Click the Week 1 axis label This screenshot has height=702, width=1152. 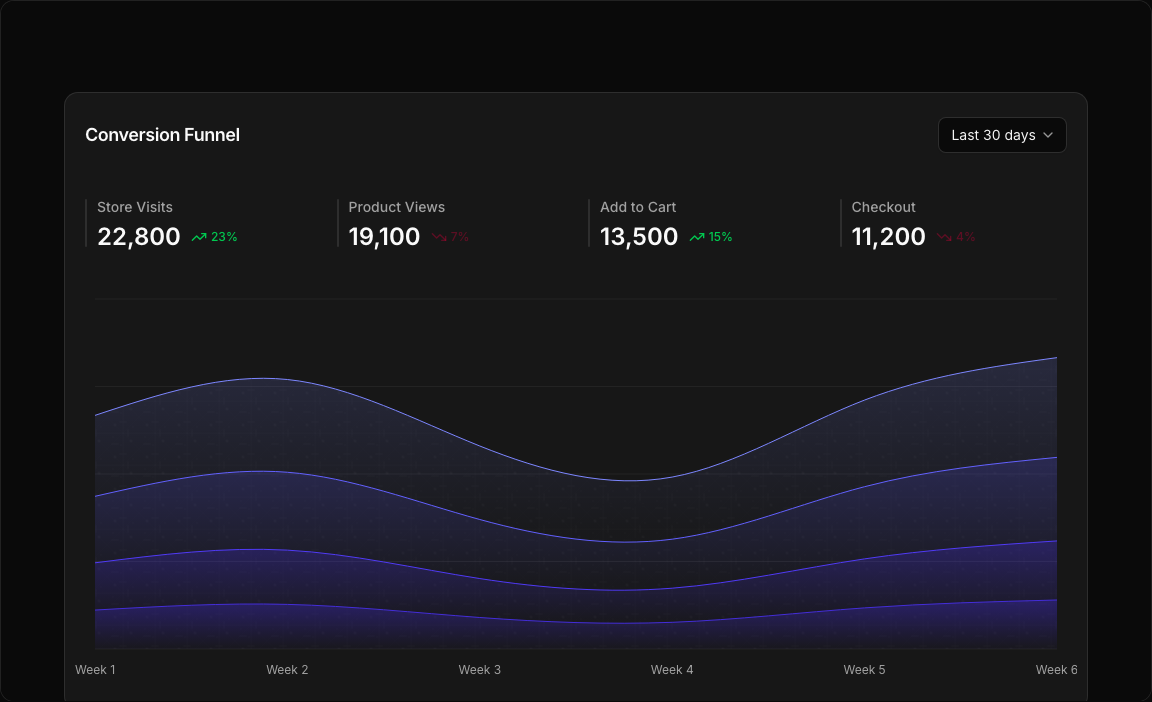95,669
